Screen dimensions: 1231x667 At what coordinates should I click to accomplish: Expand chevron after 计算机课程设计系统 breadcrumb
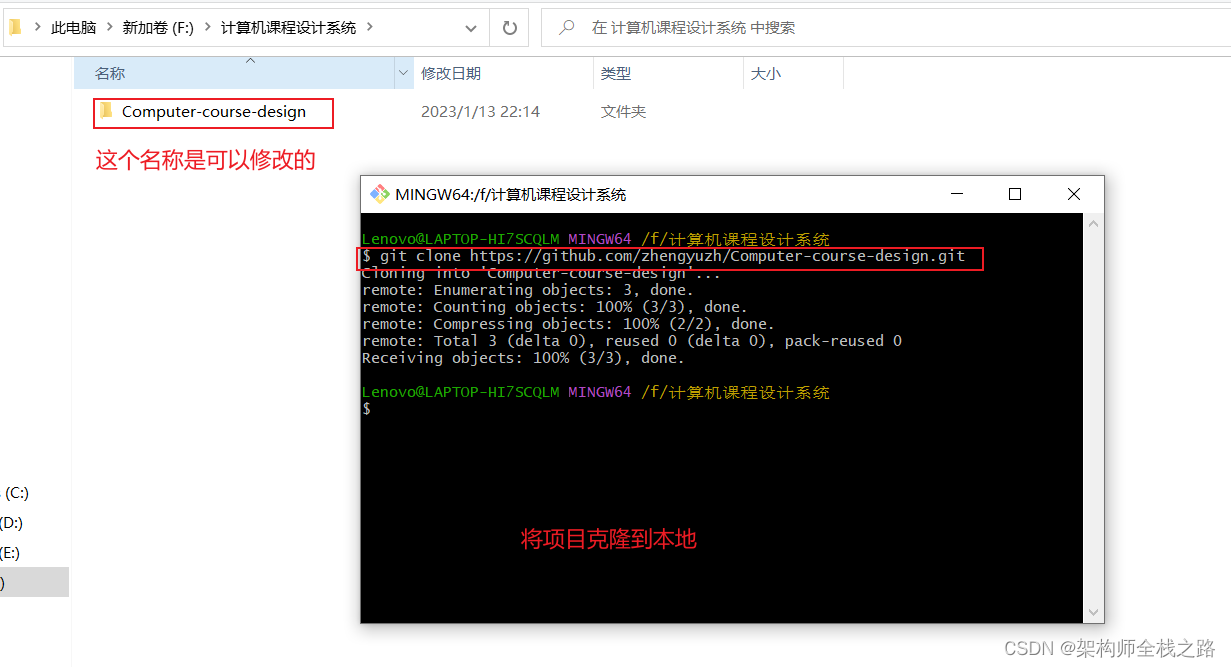click(x=369, y=28)
